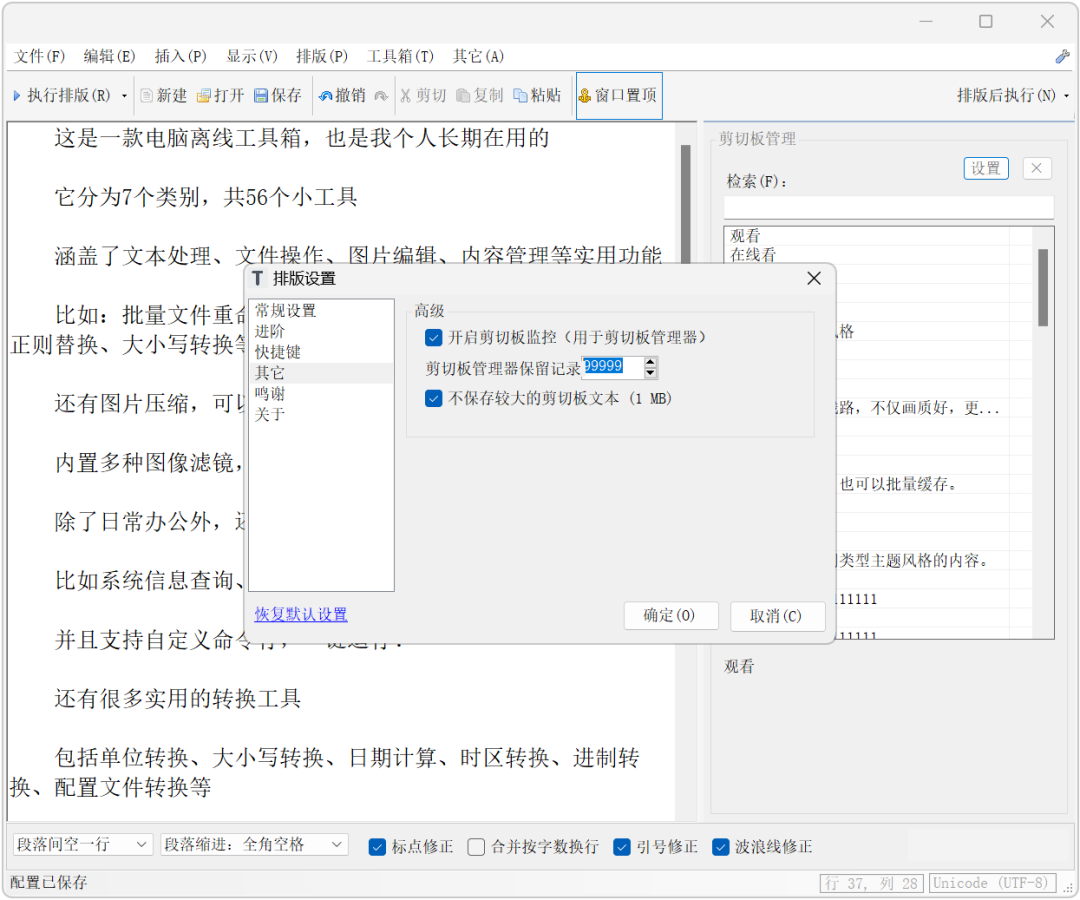Click the wrench icon at top right

(x=1062, y=56)
